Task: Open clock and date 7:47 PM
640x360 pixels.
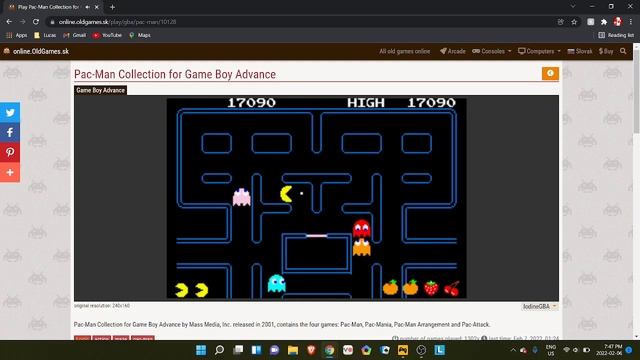Action: click(x=609, y=350)
